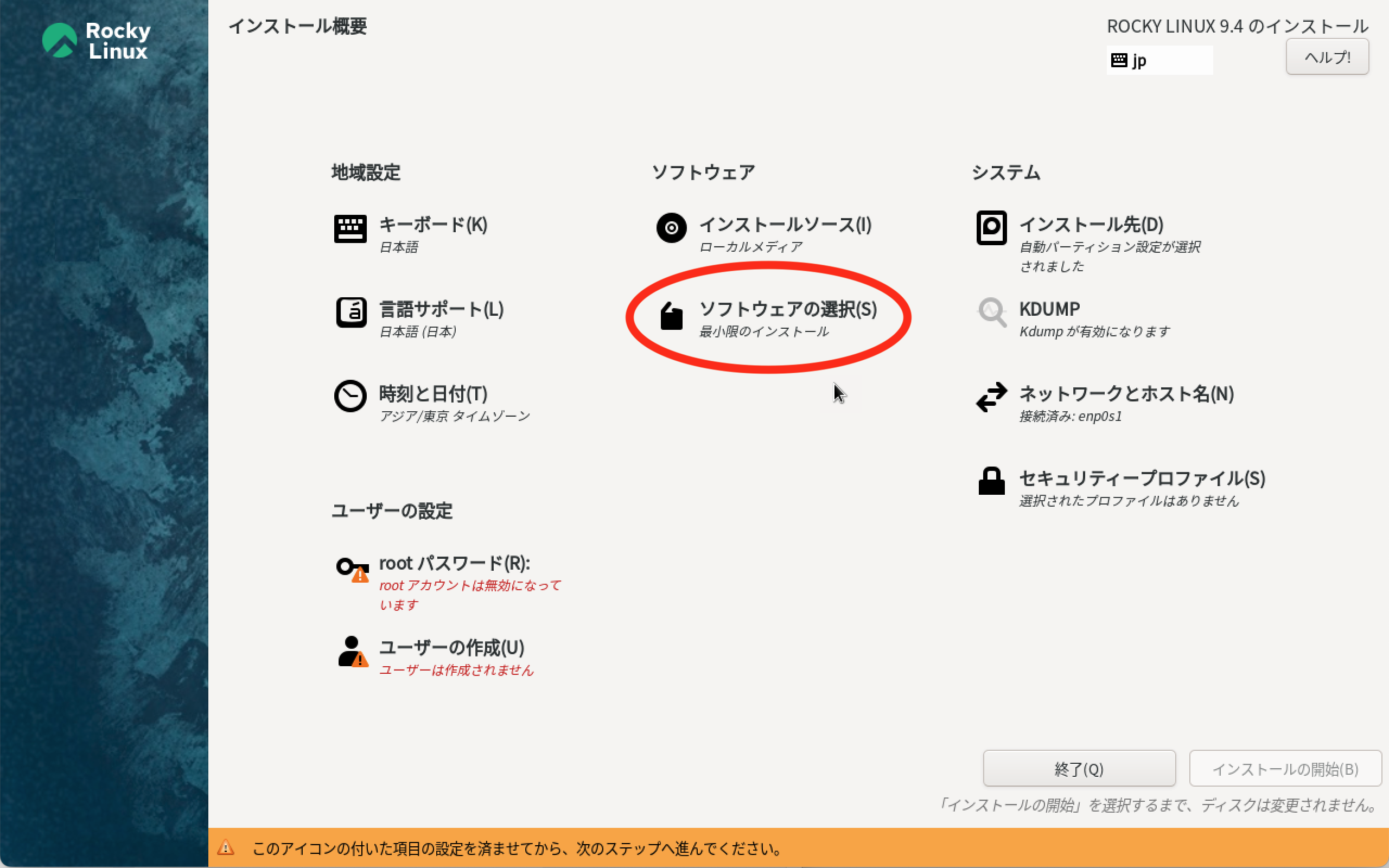Image resolution: width=1389 pixels, height=868 pixels.
Task: Open インストールソース(I) settings
Action: (x=785, y=225)
